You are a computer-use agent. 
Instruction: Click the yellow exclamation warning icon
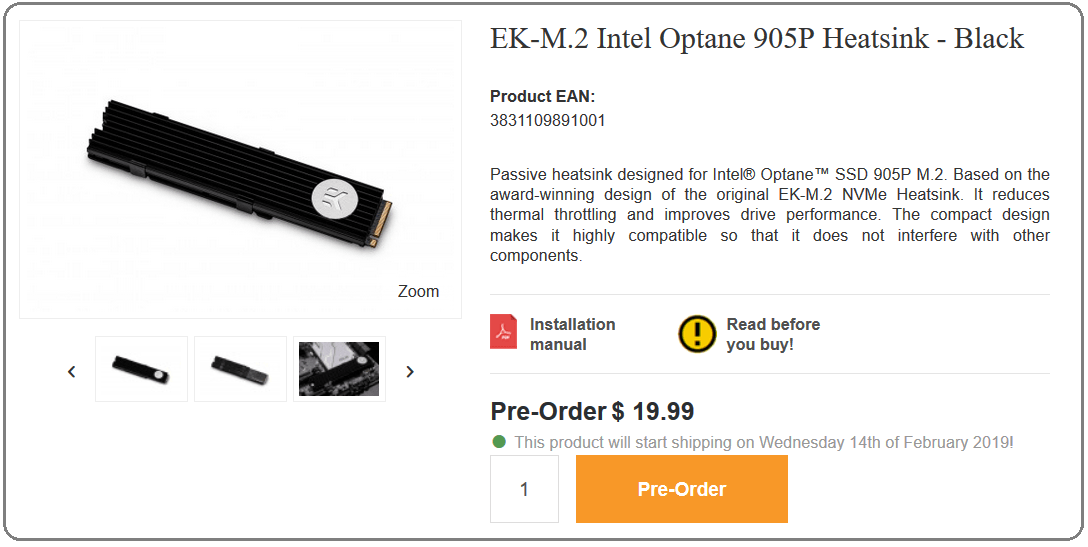tap(697, 334)
